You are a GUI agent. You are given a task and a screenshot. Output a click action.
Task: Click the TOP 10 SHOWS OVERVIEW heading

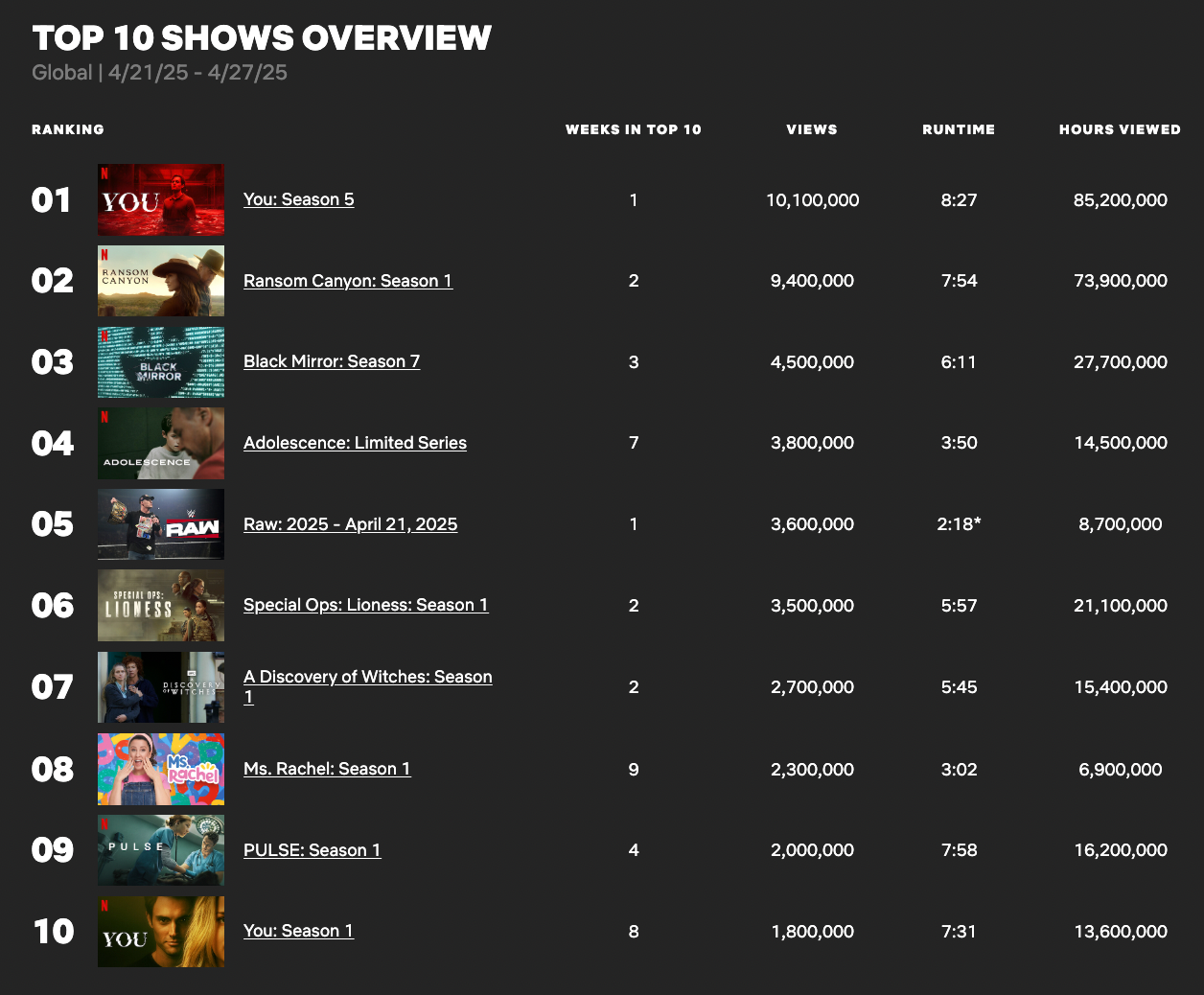click(x=262, y=38)
